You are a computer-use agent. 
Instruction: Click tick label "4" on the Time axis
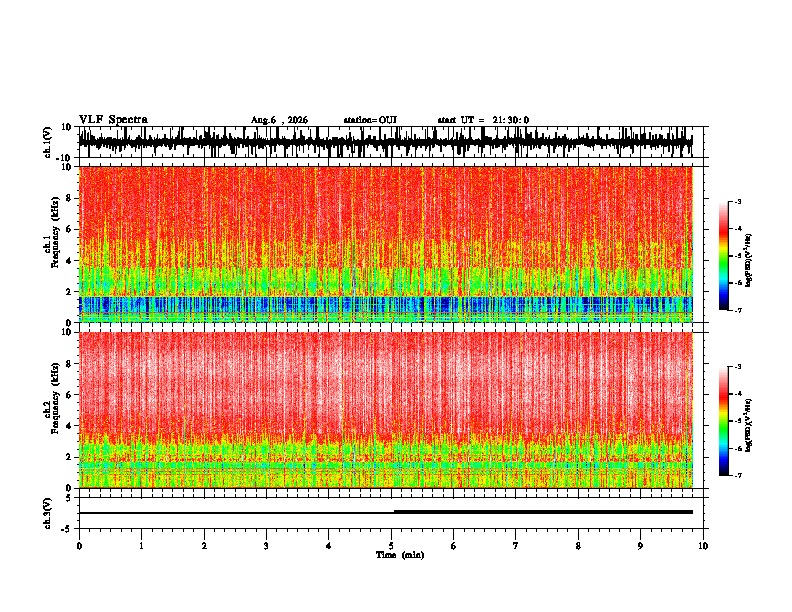click(329, 546)
